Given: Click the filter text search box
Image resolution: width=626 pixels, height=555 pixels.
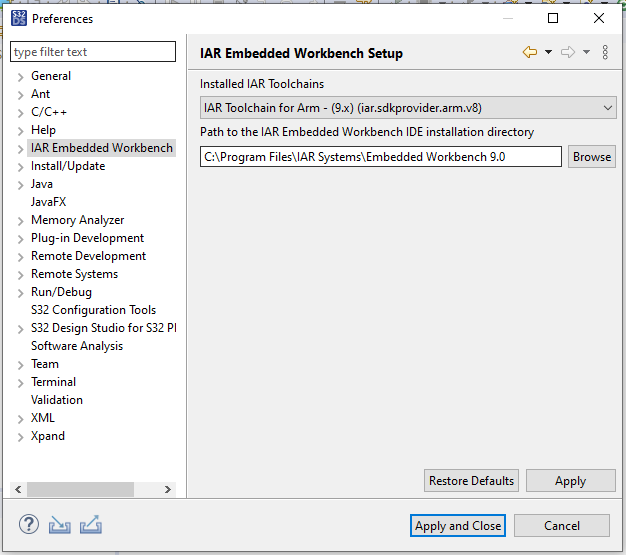Looking at the screenshot, I should pos(93,52).
